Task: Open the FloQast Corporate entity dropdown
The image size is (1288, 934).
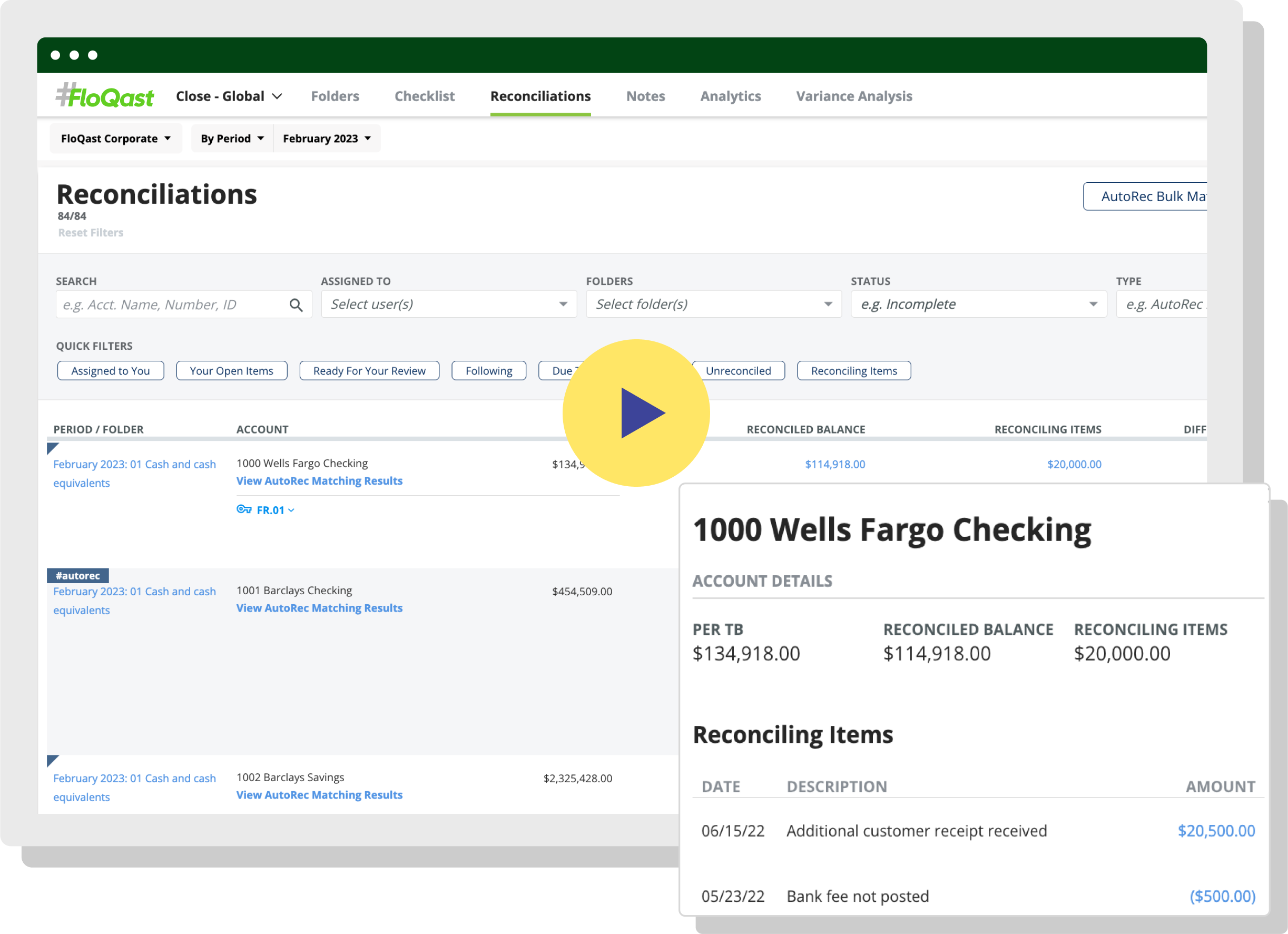Action: tap(116, 139)
